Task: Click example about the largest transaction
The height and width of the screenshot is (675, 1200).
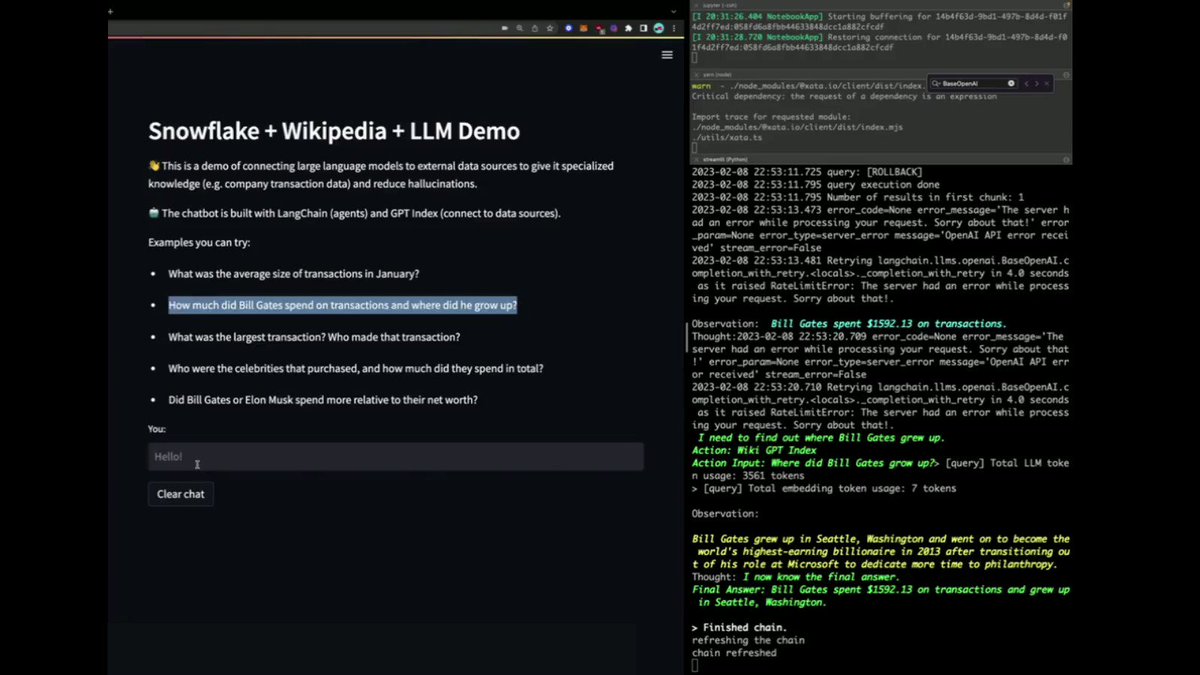Action: tap(314, 337)
